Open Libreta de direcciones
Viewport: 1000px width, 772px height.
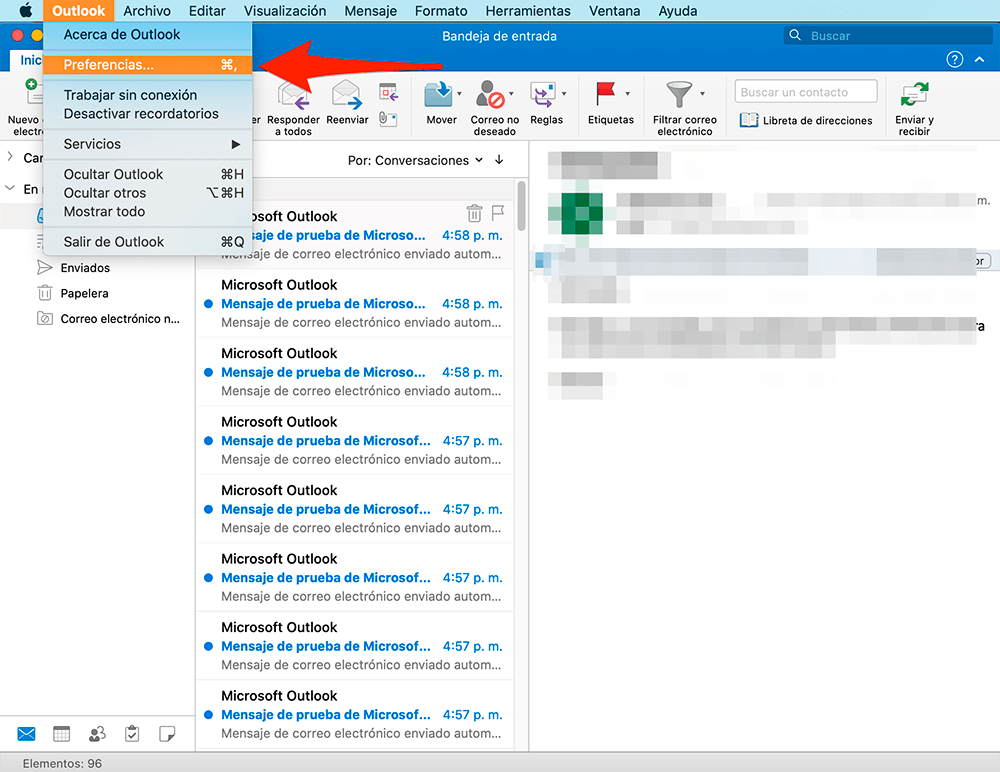coord(806,120)
